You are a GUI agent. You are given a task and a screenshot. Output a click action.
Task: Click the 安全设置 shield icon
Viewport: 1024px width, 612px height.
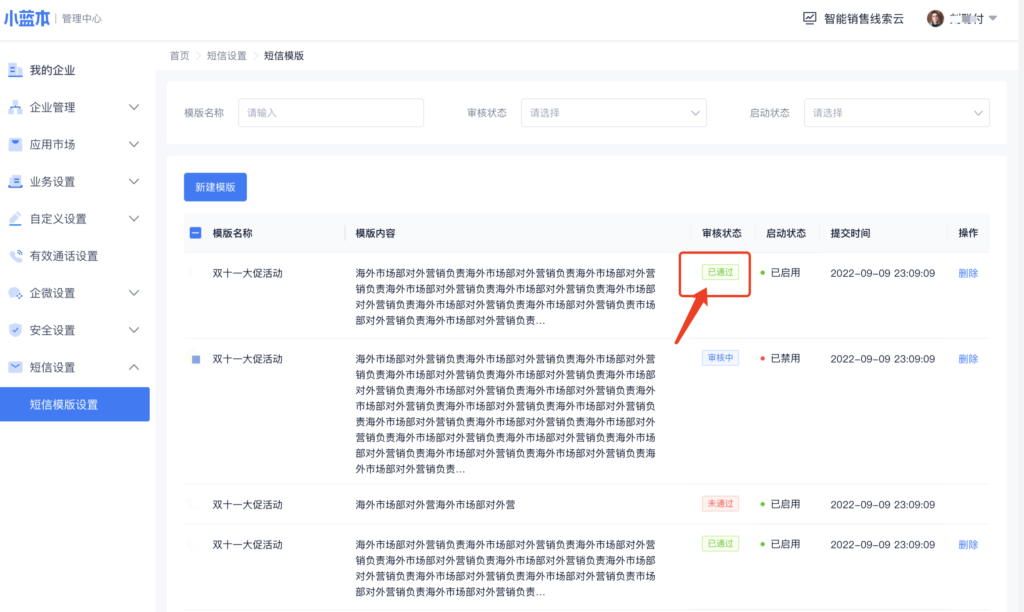15,330
